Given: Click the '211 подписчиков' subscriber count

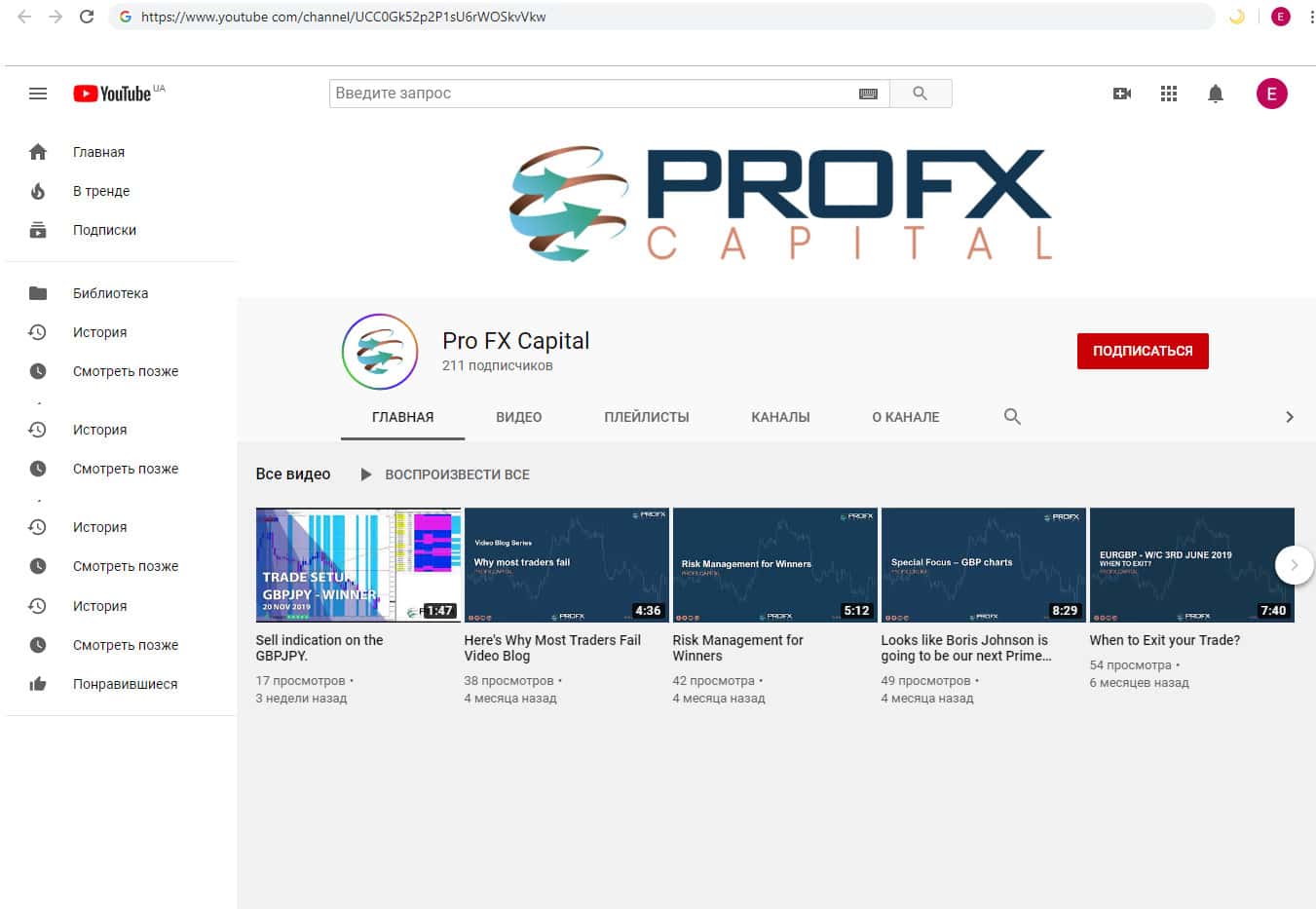Looking at the screenshot, I should click(x=498, y=366).
